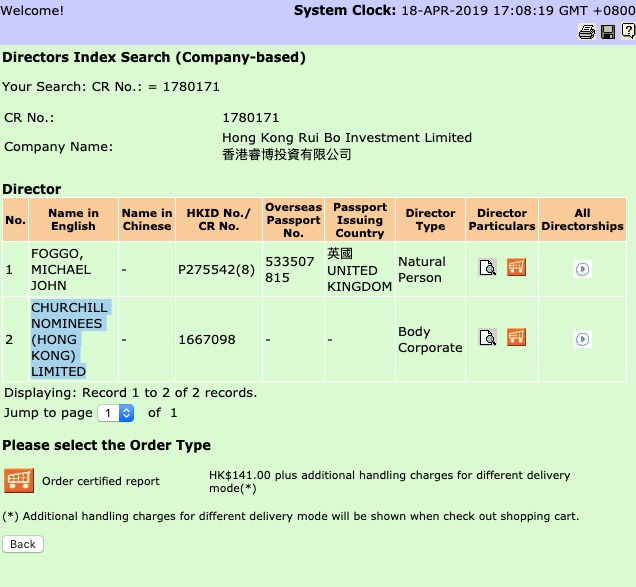
Task: Click the highlighted Churchill Nominees (Hong Kong) Limited name
Action: [x=68, y=339]
